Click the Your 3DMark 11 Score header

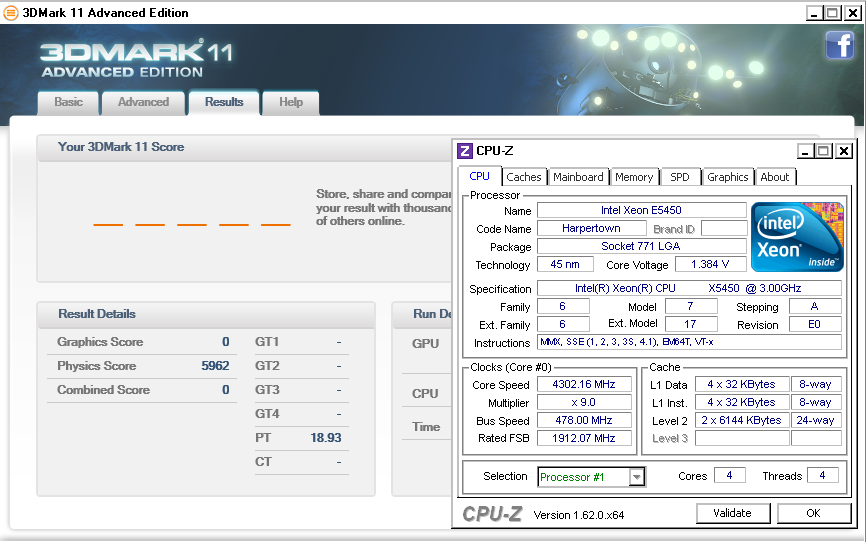click(x=121, y=147)
